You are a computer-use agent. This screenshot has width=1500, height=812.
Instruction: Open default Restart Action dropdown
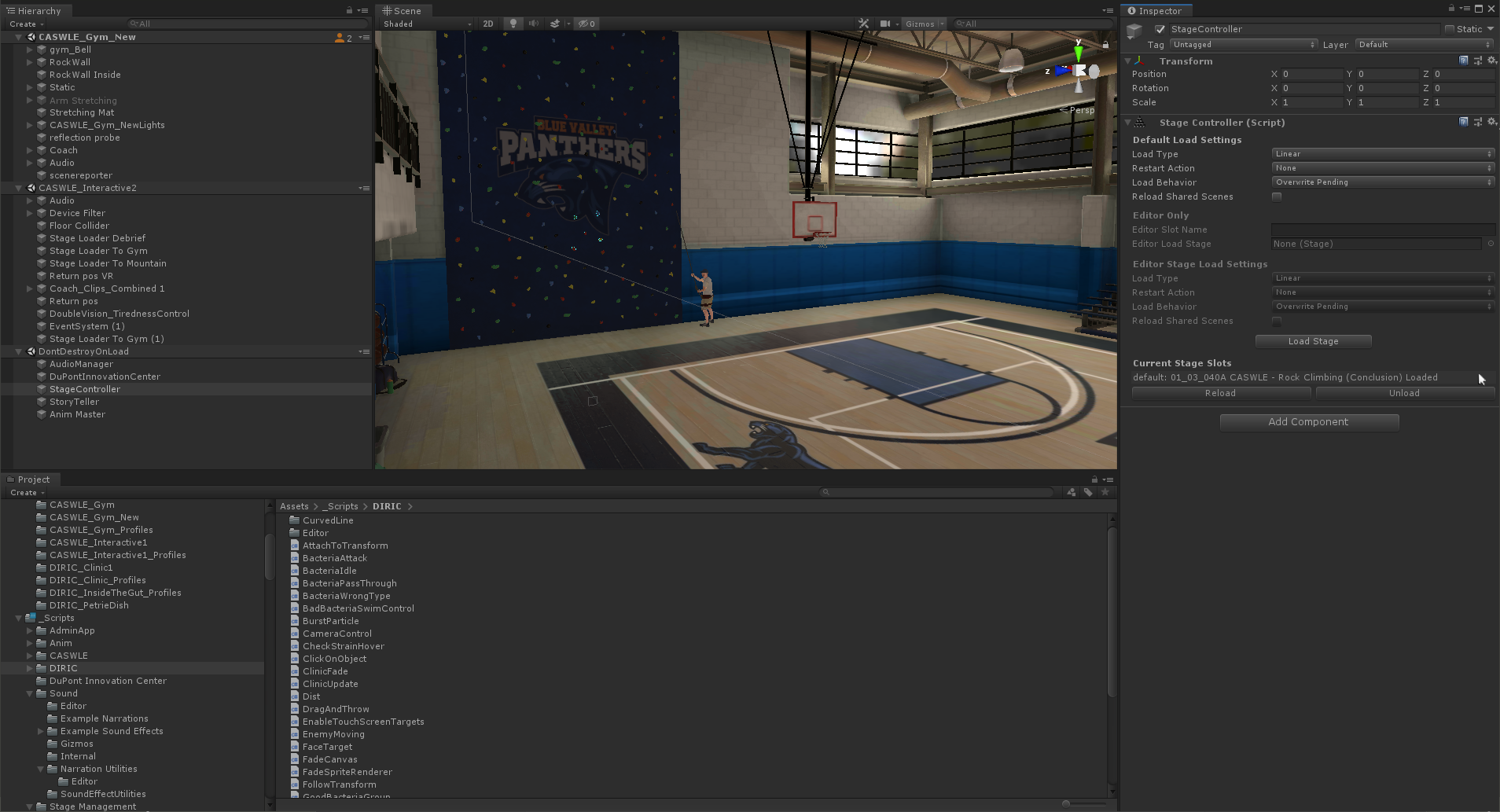click(1383, 168)
